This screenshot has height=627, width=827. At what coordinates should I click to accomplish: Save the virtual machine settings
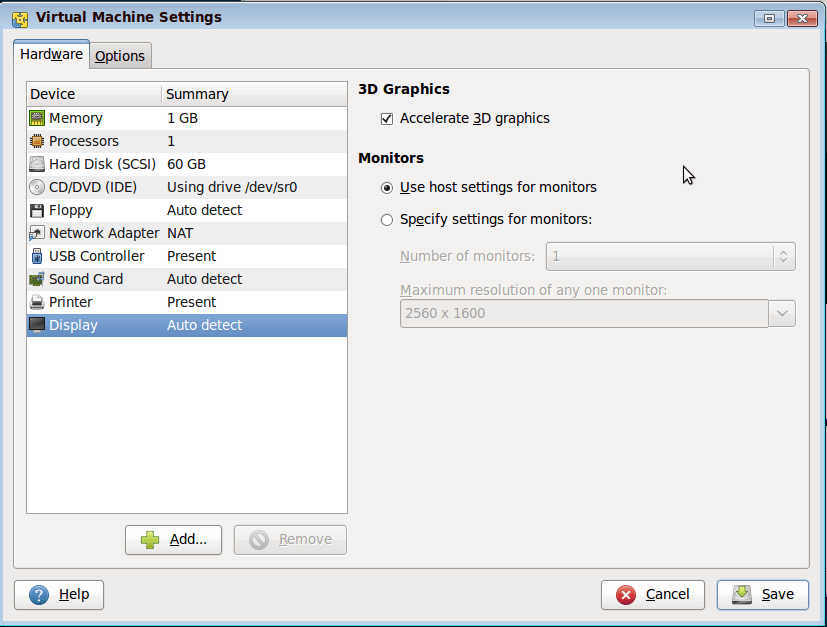pyautogui.click(x=762, y=594)
